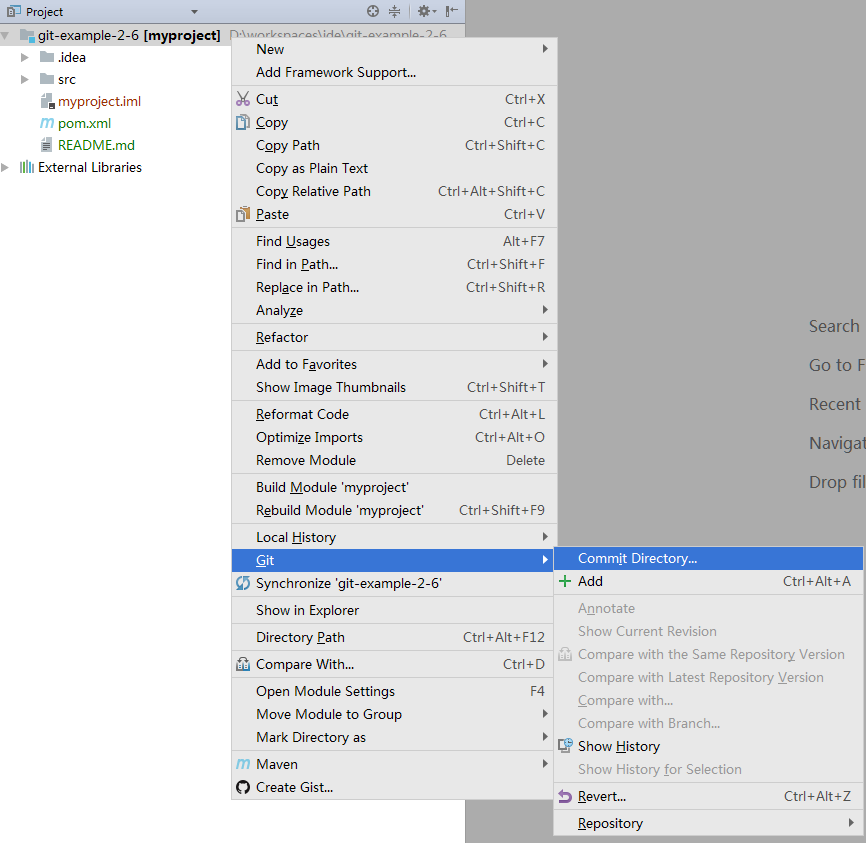This screenshot has height=843, width=866.
Task: Click the hide Project panel icon
Action: (x=452, y=11)
